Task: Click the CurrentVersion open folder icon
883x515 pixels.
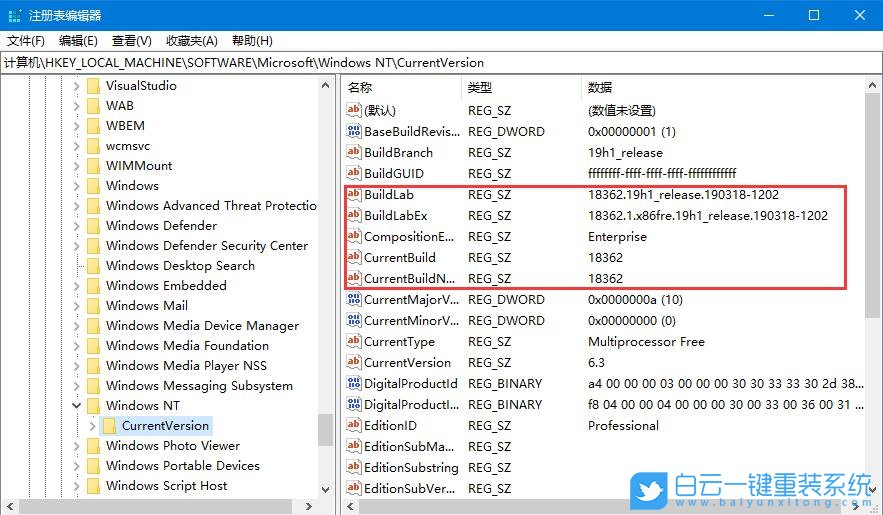Action: pos(109,426)
